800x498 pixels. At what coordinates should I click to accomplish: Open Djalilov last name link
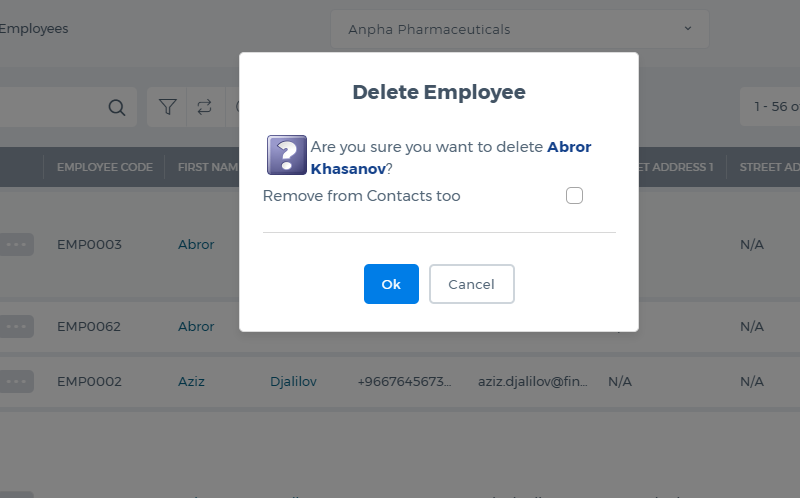(293, 381)
